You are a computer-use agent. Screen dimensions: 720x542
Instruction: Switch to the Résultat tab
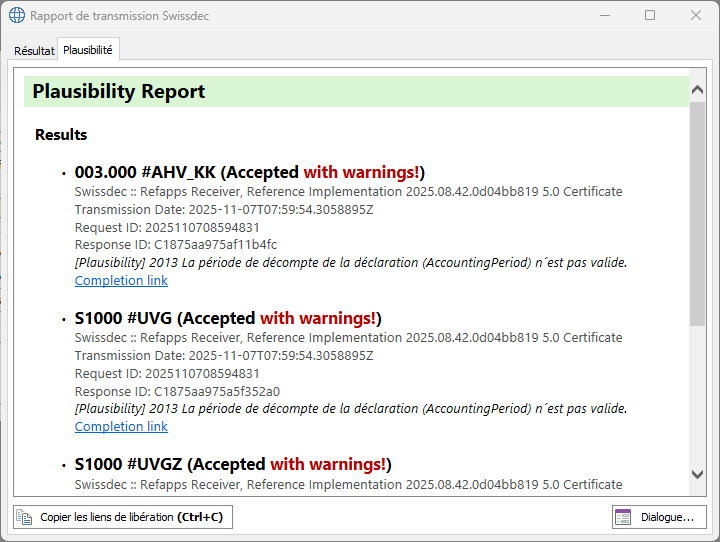[34, 50]
